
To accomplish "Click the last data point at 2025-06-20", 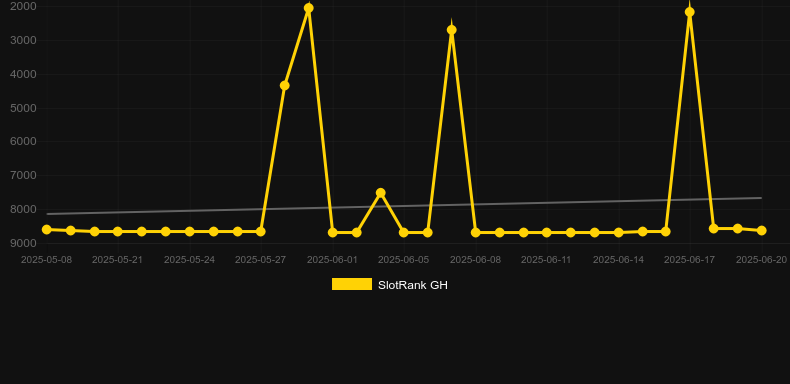I will [761, 230].
